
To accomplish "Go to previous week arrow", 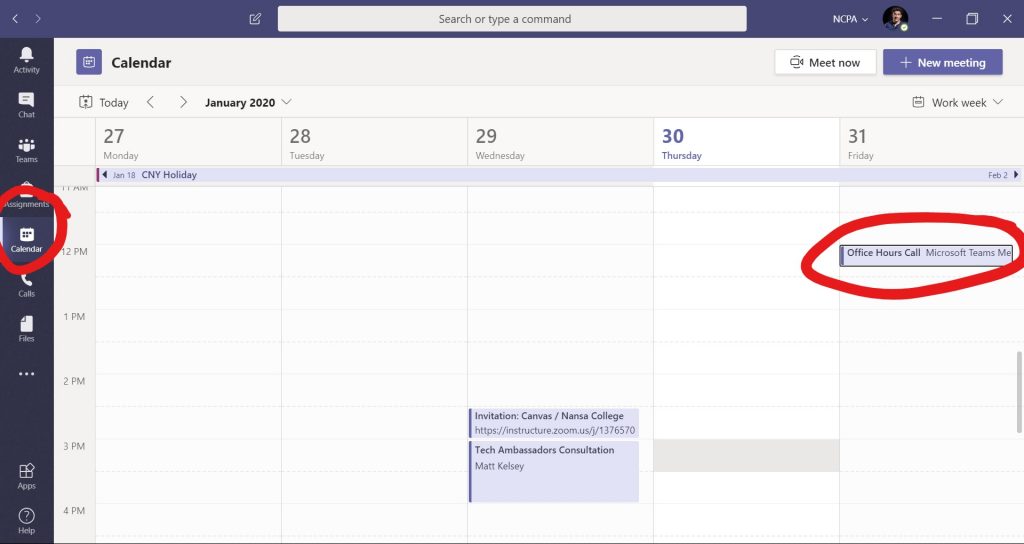I will [150, 102].
